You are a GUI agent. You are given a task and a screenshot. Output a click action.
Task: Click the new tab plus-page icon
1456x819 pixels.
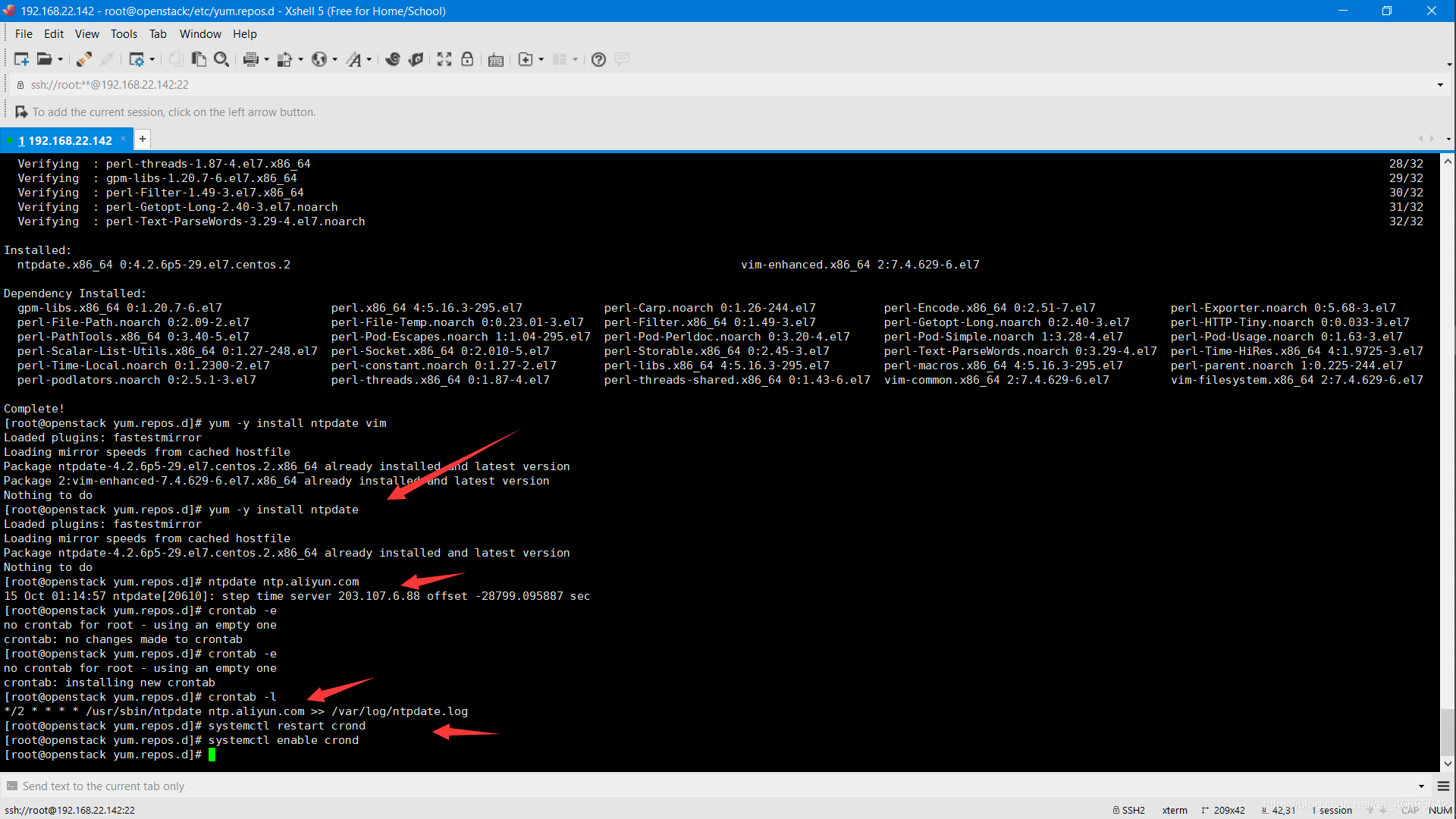click(x=526, y=59)
